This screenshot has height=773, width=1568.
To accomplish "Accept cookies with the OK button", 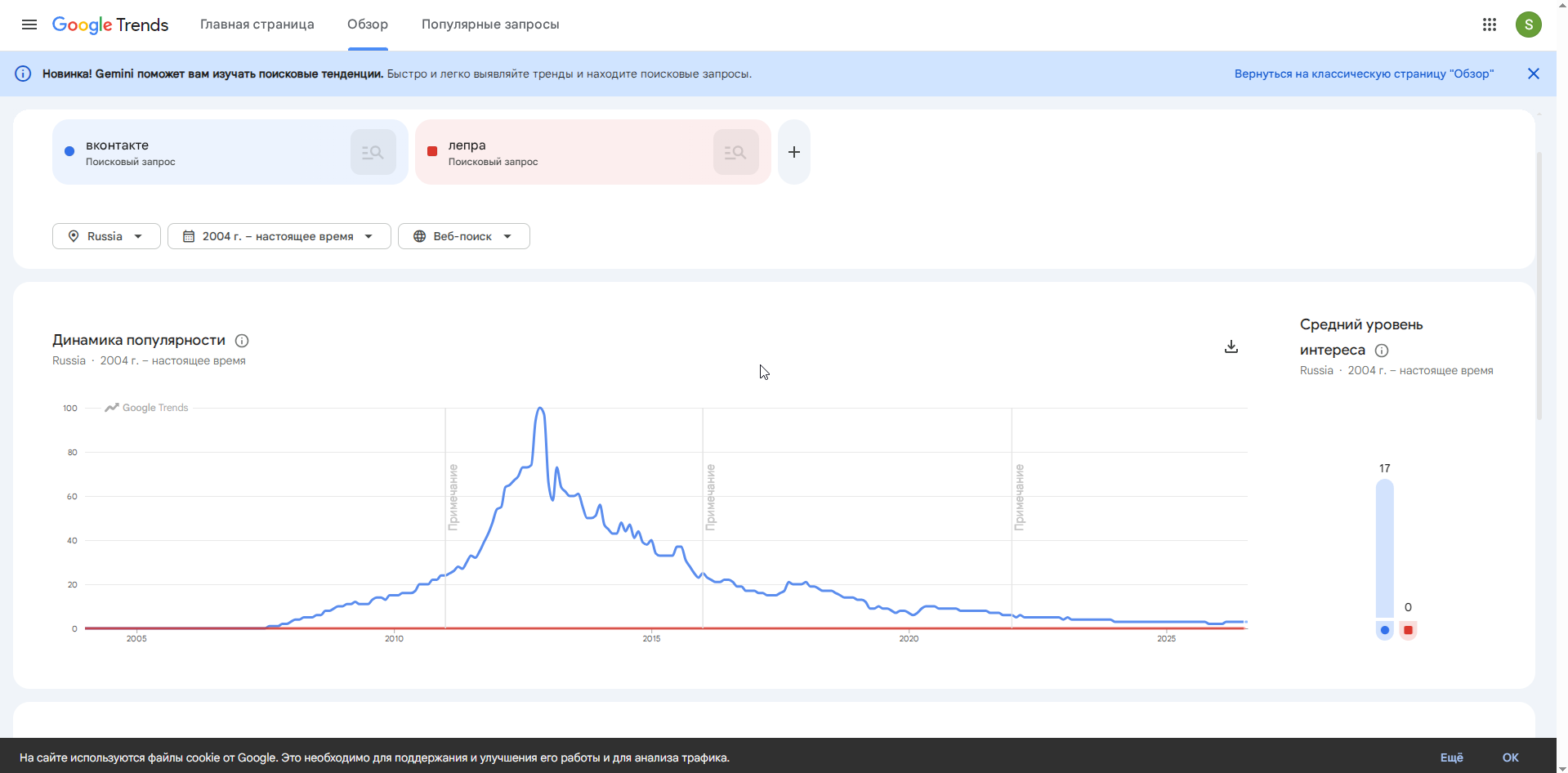I will pyautogui.click(x=1511, y=757).
